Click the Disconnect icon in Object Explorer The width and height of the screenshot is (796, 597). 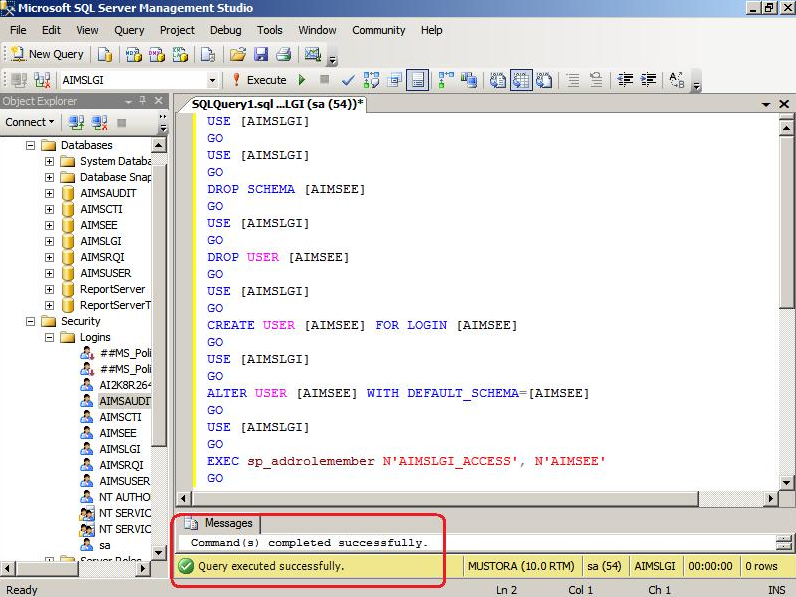100,122
